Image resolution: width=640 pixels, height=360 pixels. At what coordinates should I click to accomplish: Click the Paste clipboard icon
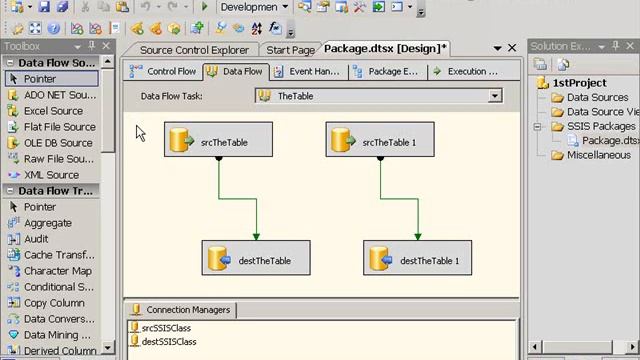point(122,6)
